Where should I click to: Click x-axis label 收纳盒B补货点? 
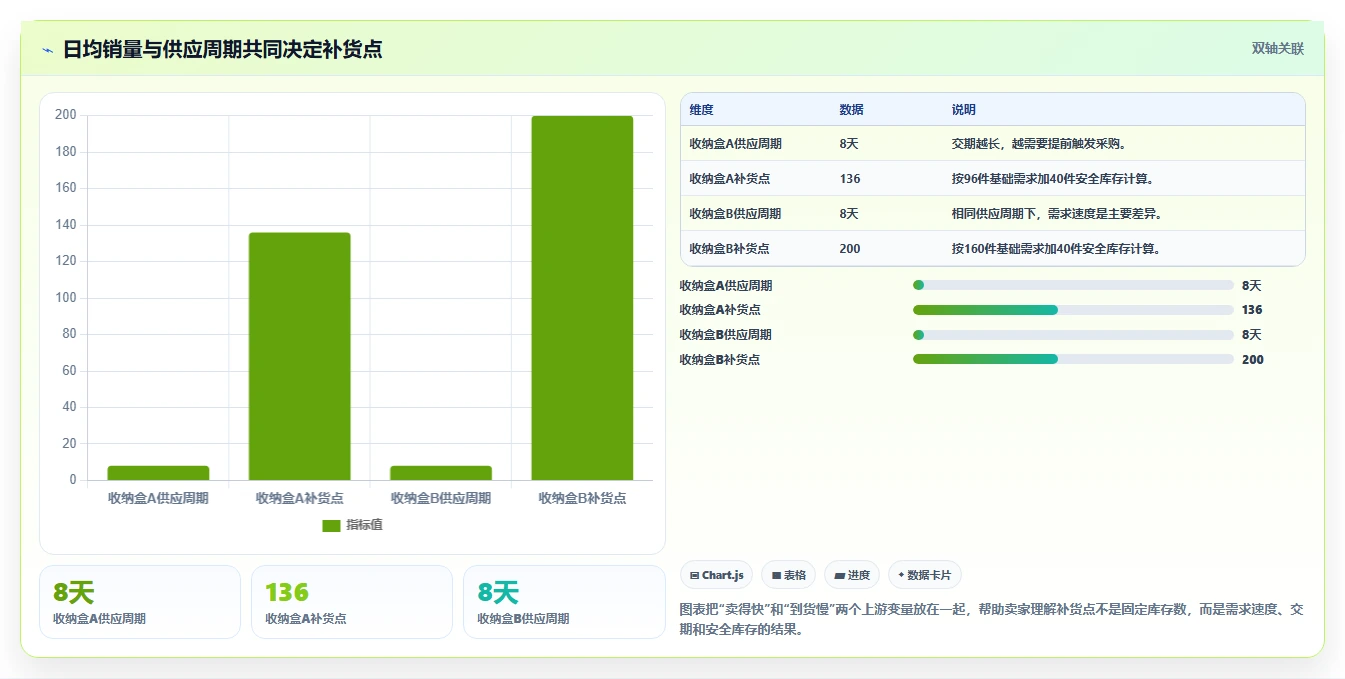coord(582,498)
